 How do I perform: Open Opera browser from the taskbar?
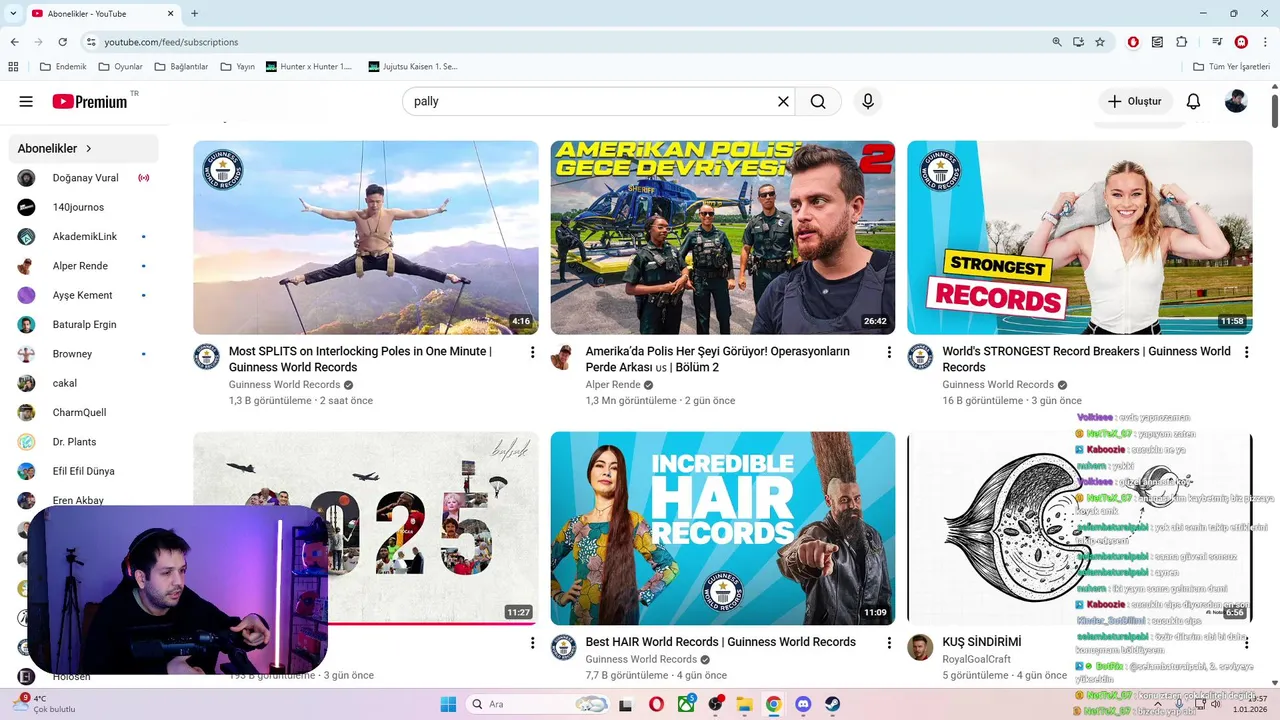[x=656, y=704]
